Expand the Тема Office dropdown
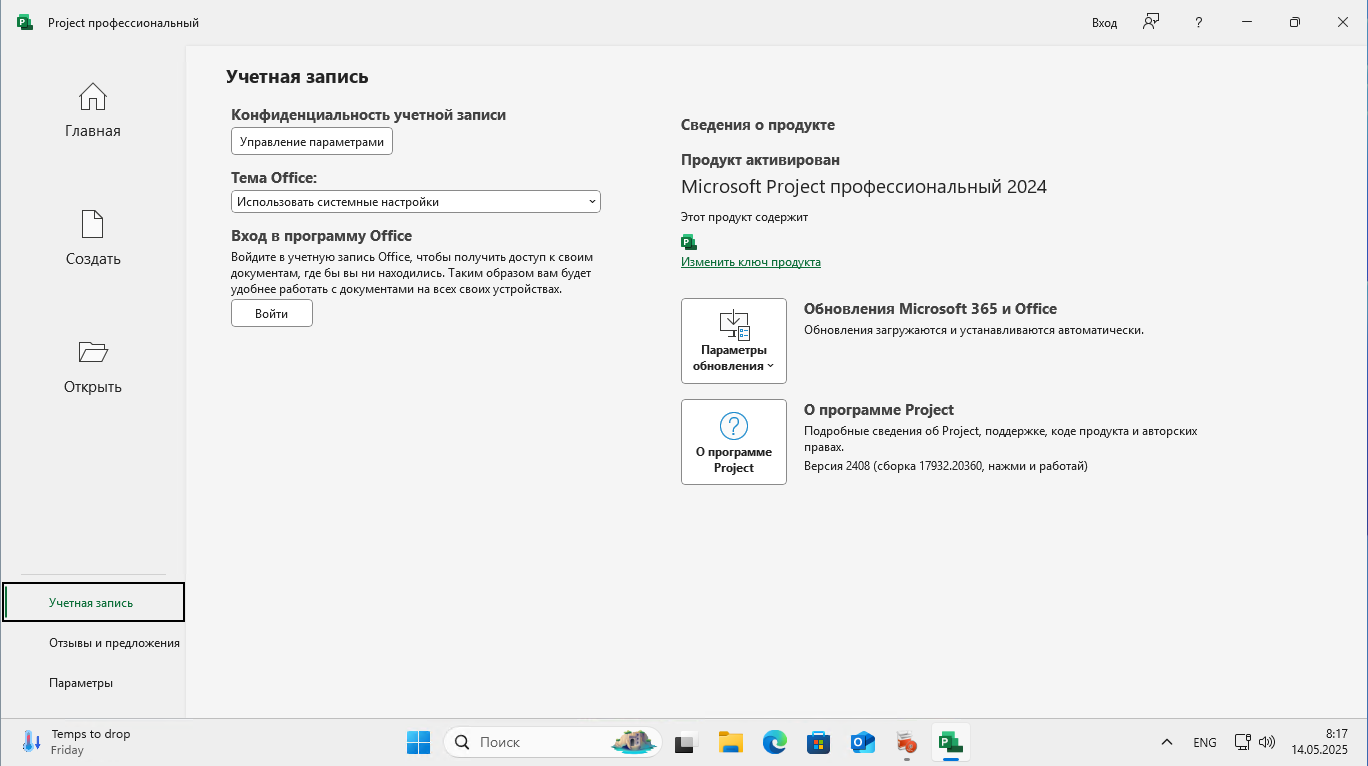 pos(415,202)
